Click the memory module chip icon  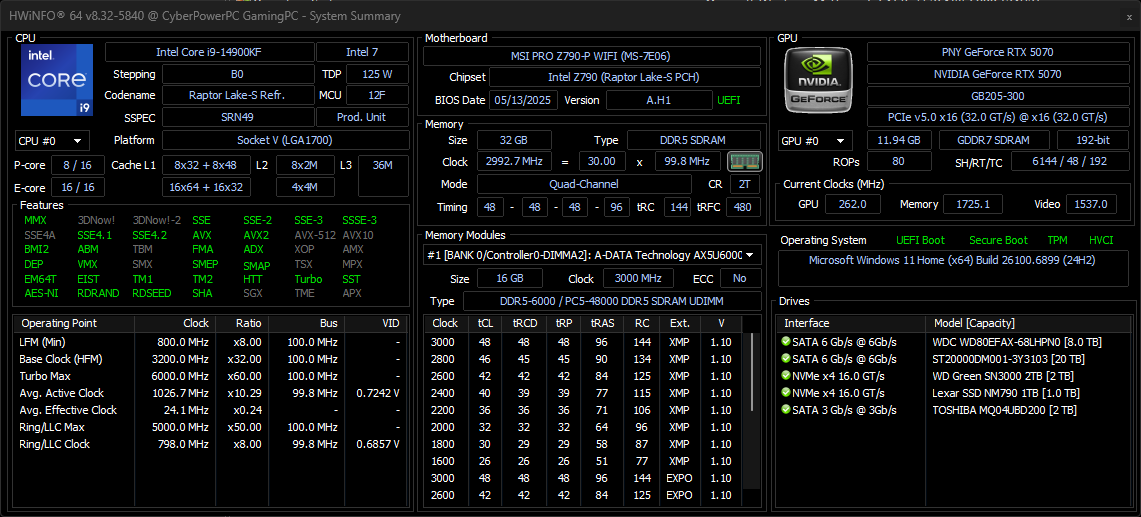coord(744,161)
